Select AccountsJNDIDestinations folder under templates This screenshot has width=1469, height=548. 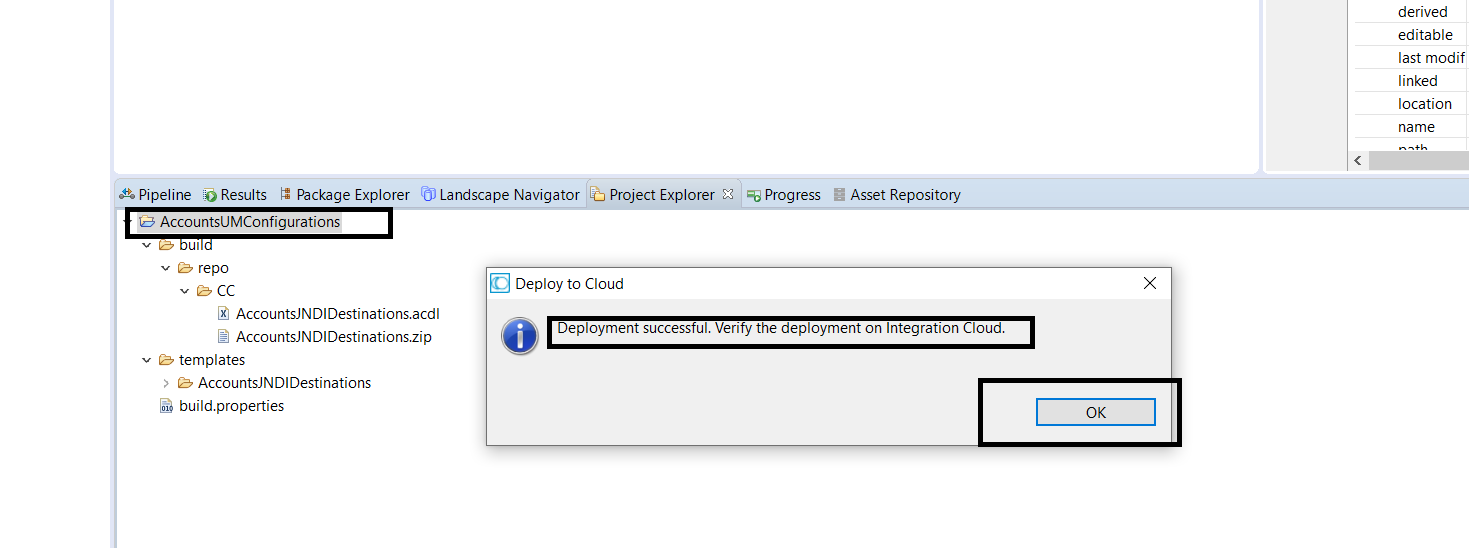click(284, 383)
